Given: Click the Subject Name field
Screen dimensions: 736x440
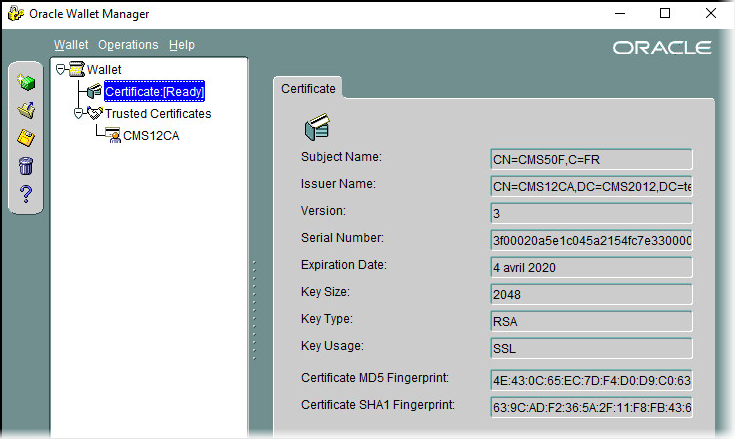Looking at the screenshot, I should coord(591,159).
